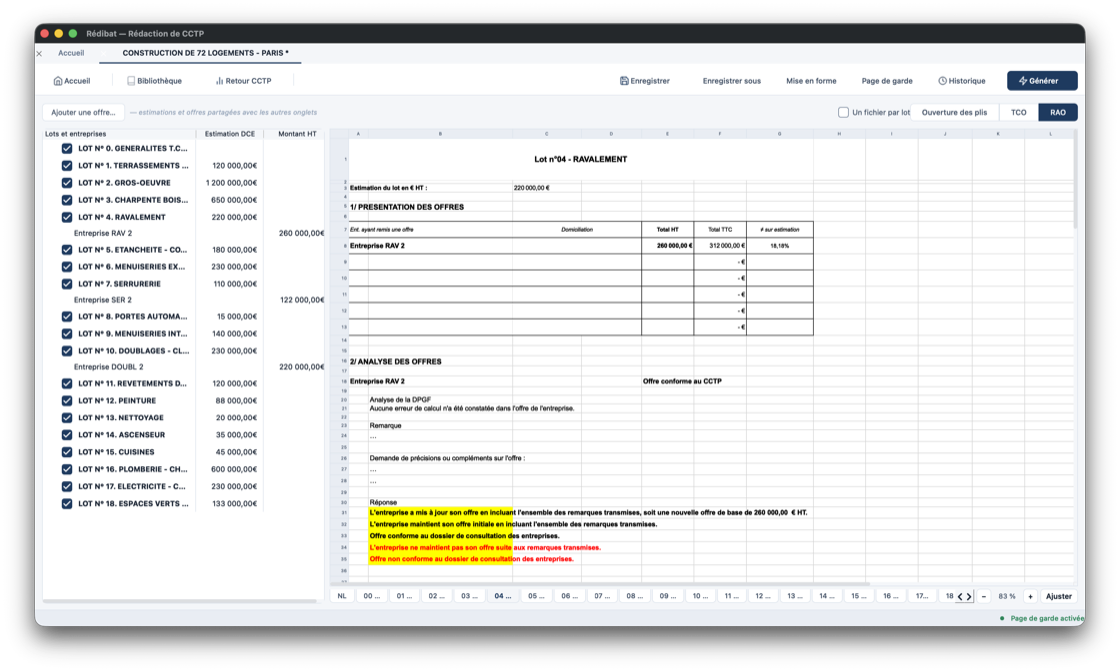This screenshot has width=1120, height=672.
Task: Save with the Enregistrer button
Action: point(645,81)
